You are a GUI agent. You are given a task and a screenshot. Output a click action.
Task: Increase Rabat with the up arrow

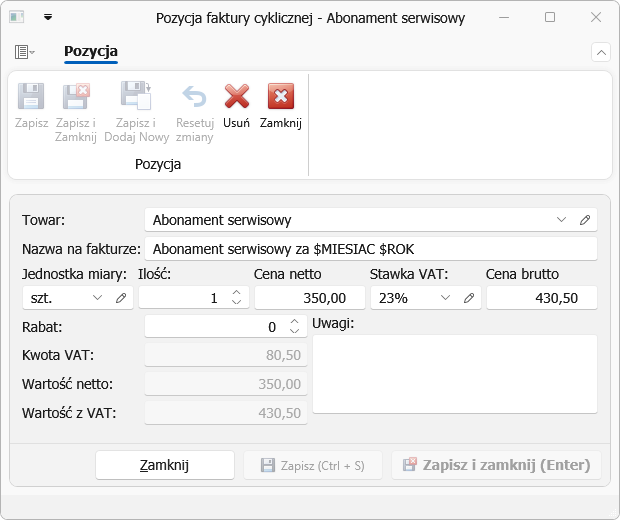click(295, 322)
